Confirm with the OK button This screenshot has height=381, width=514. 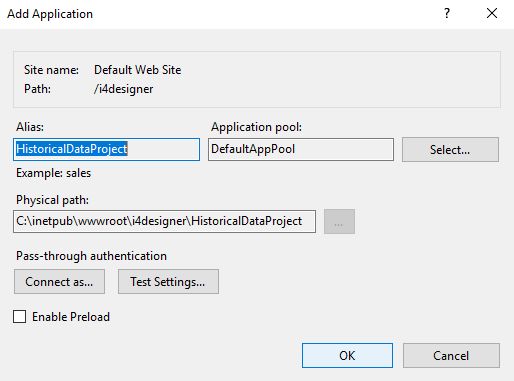tap(347, 356)
